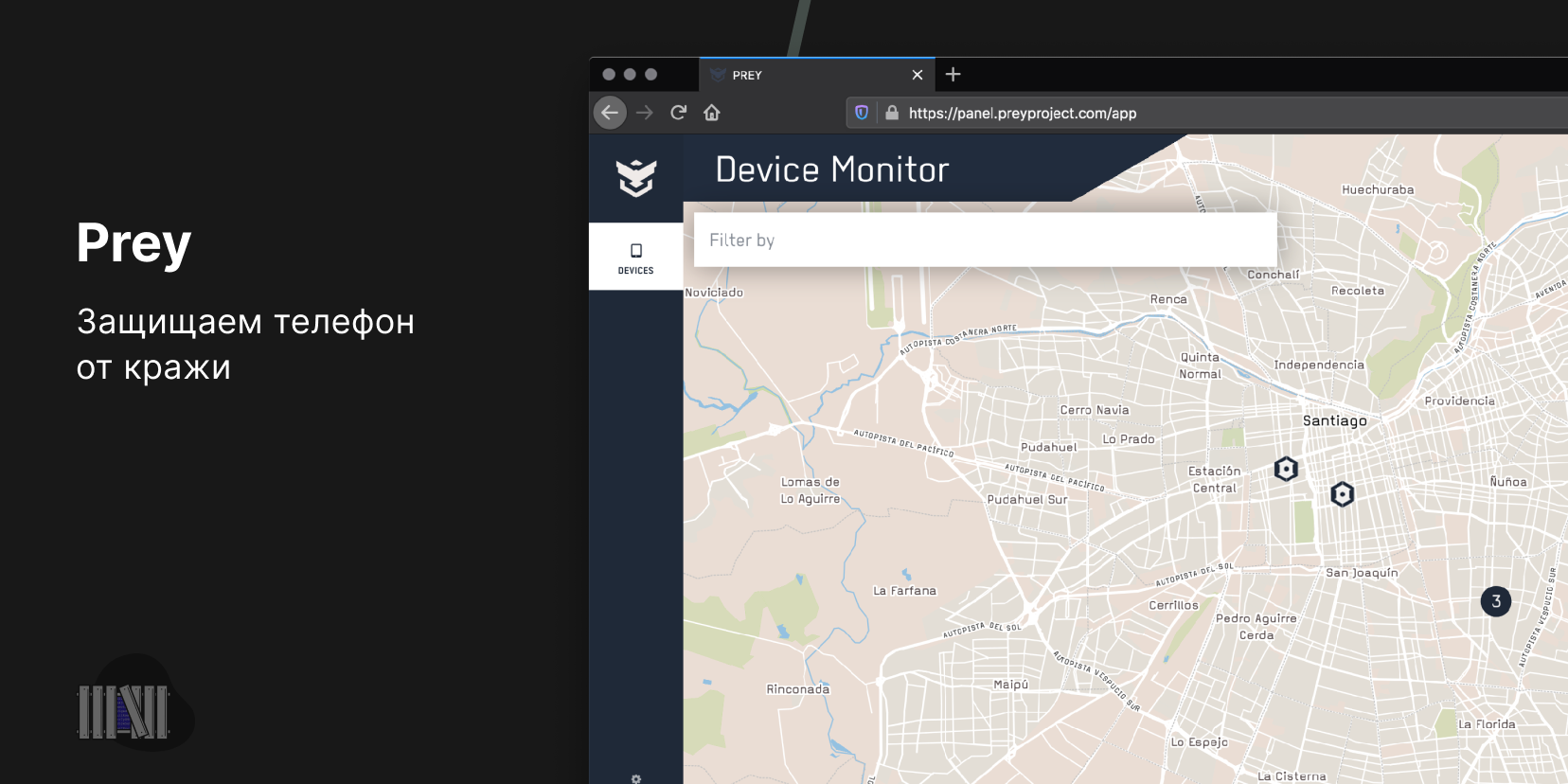Open the cluster marker showing 3 devices
The image size is (1568, 784).
[x=1496, y=601]
